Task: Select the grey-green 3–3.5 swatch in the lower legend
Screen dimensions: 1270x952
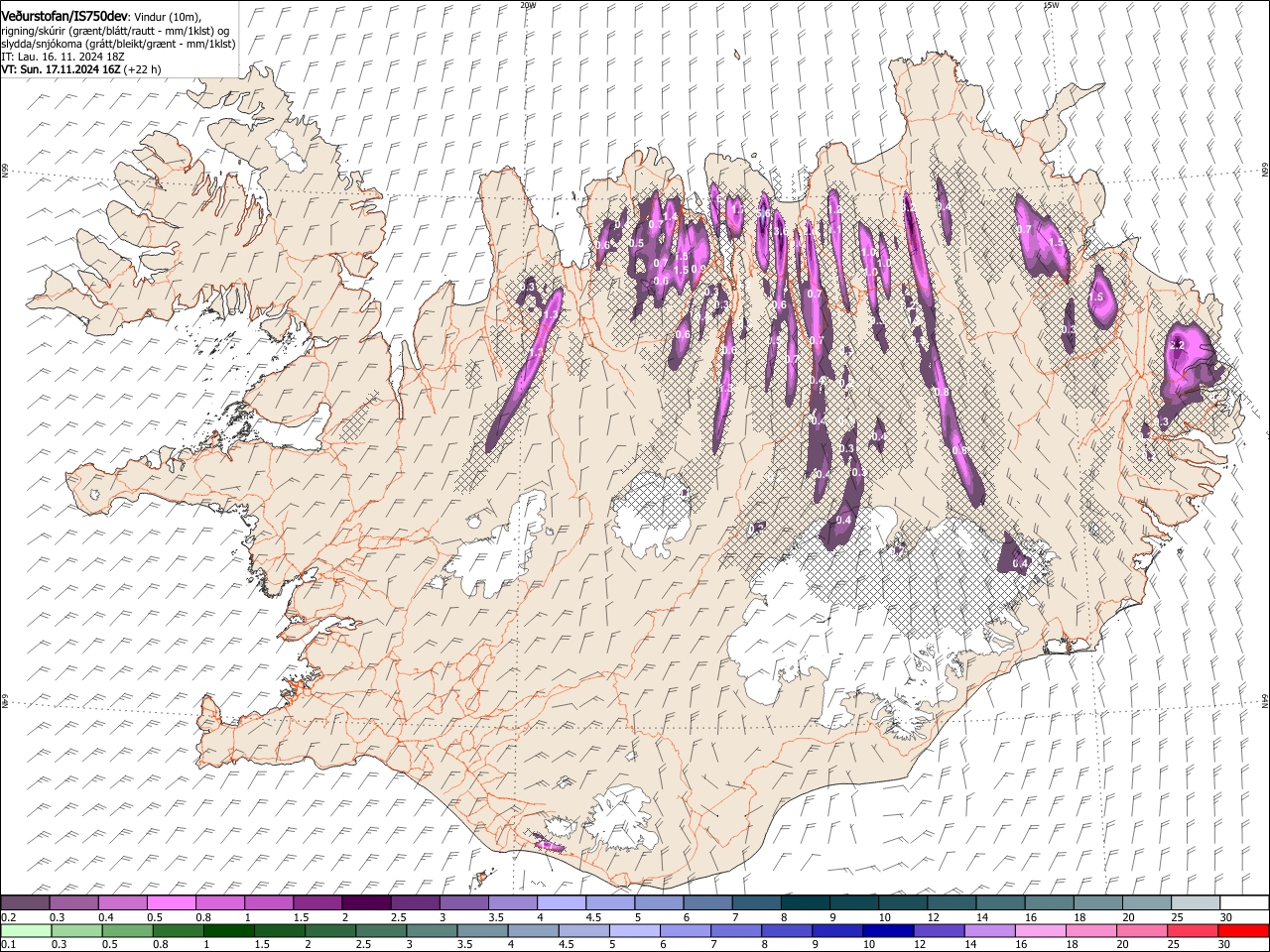Action: pos(432,930)
